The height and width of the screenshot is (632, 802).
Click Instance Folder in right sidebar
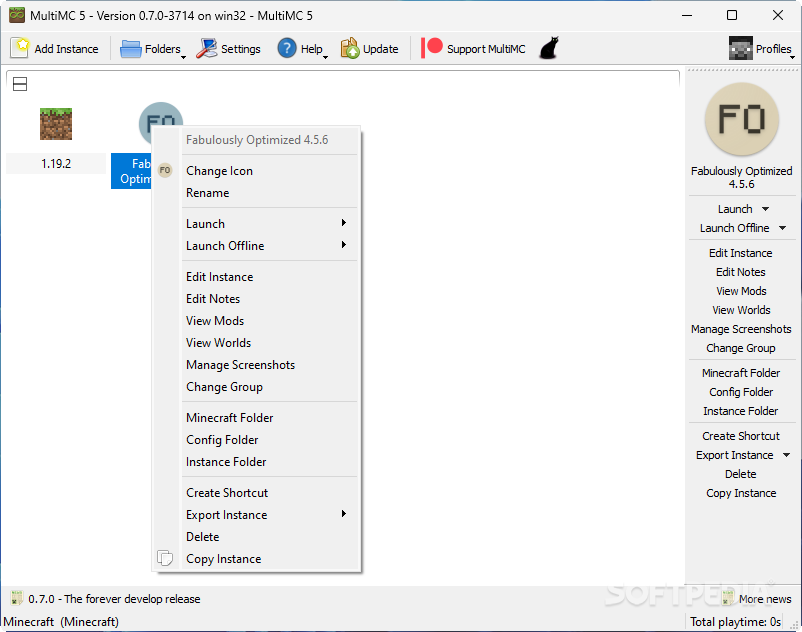click(740, 411)
